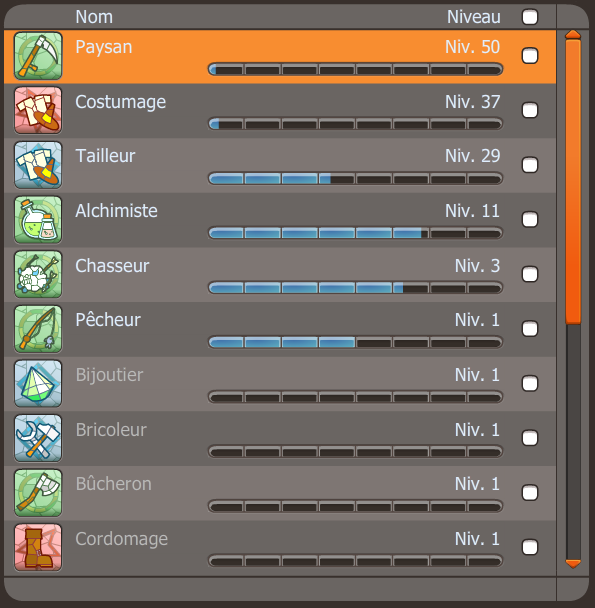Click the Alchimiste potion flask icon
The width and height of the screenshot is (595, 608).
click(x=38, y=220)
